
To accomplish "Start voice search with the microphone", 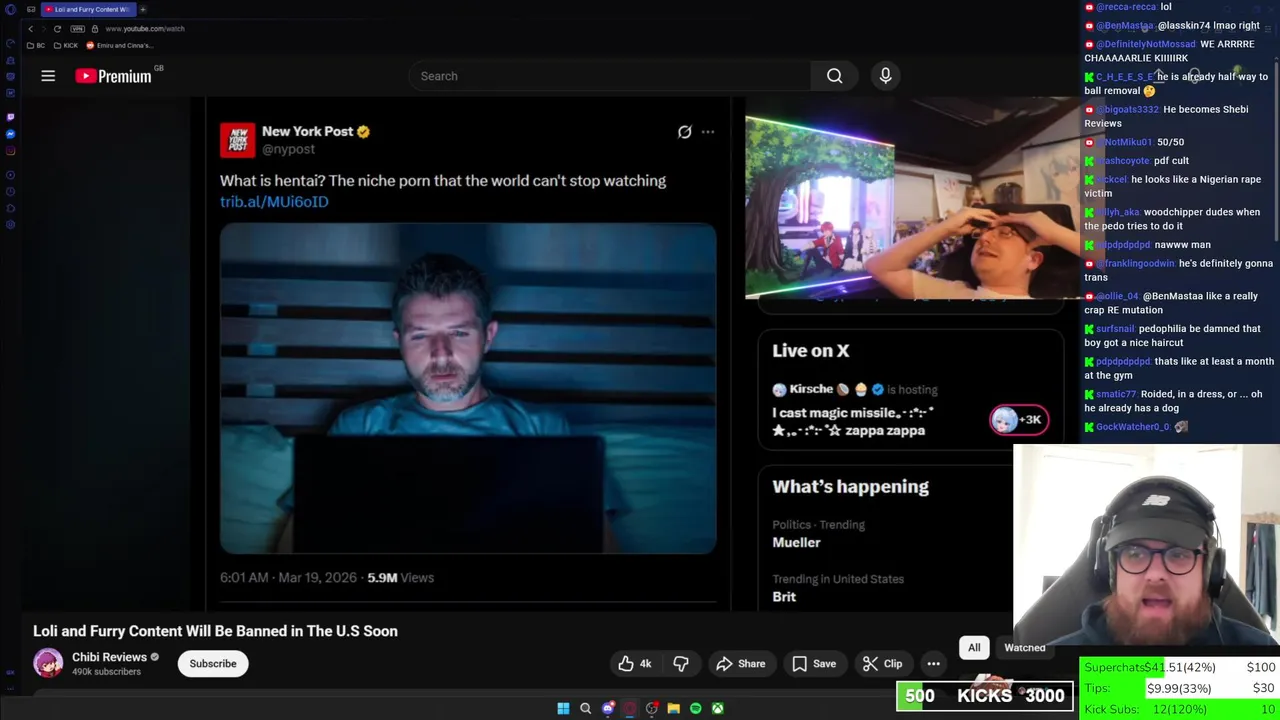I will (885, 76).
